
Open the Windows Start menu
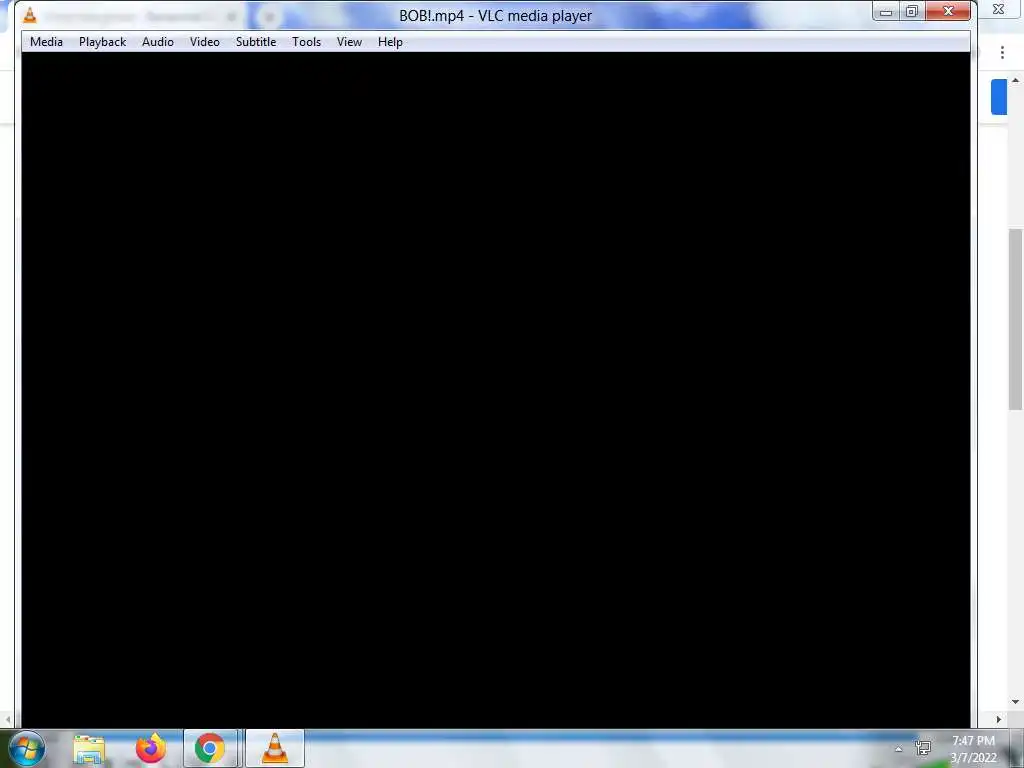point(27,748)
